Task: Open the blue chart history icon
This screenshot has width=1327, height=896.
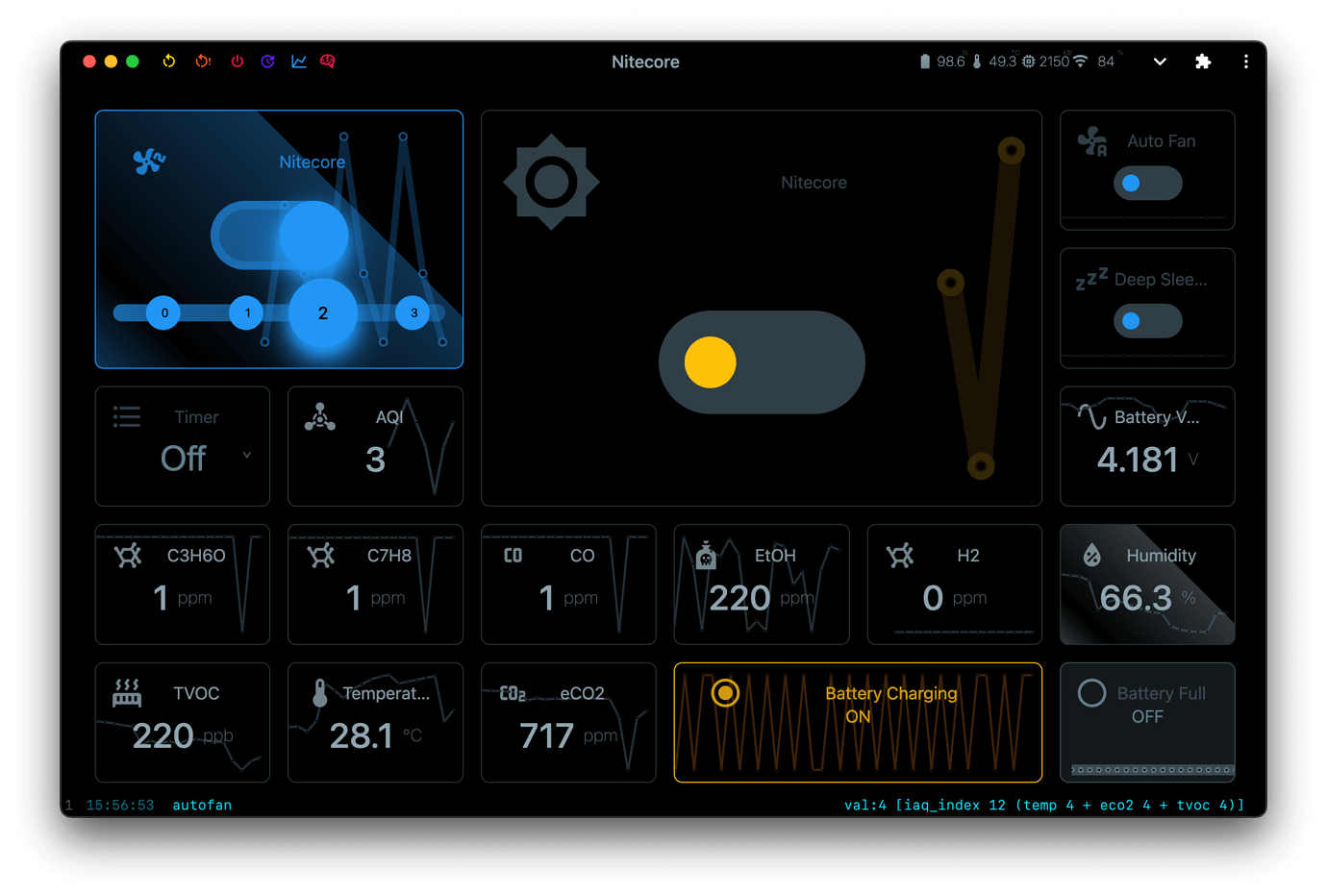Action: (298, 61)
